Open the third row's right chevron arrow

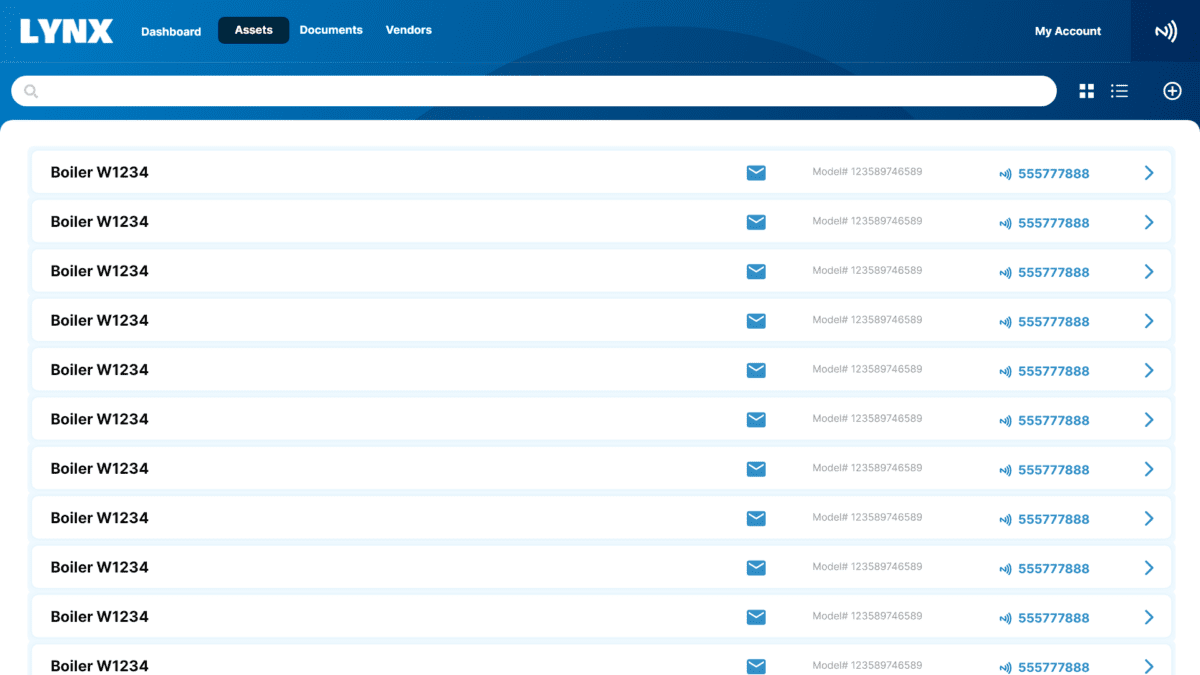[1149, 272]
